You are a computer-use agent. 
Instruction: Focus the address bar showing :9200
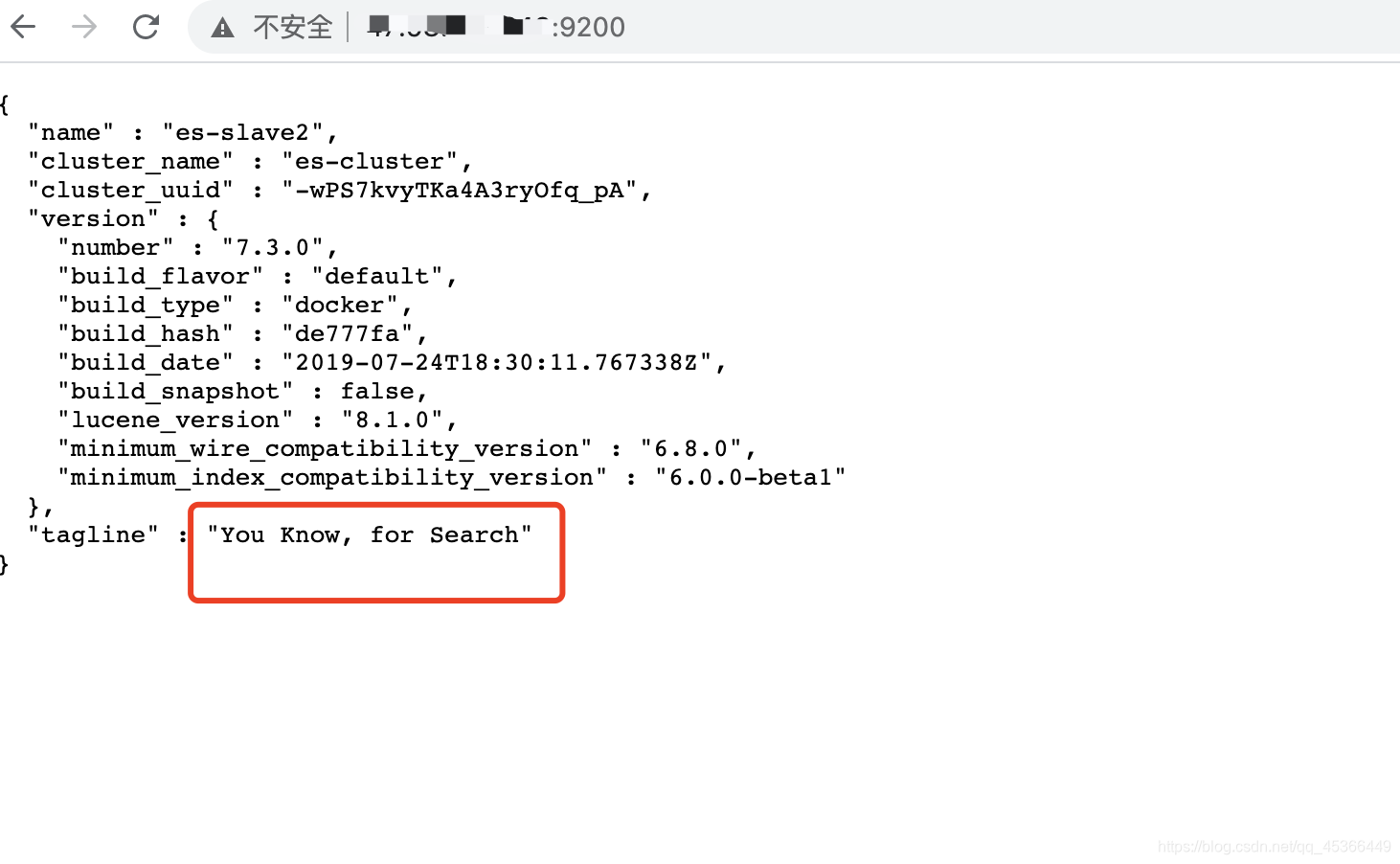pos(795,27)
